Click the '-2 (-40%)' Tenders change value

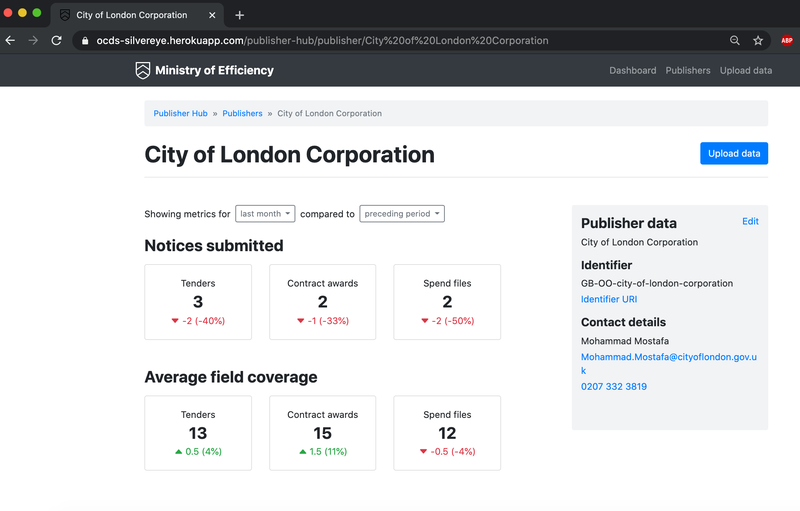[204, 321]
